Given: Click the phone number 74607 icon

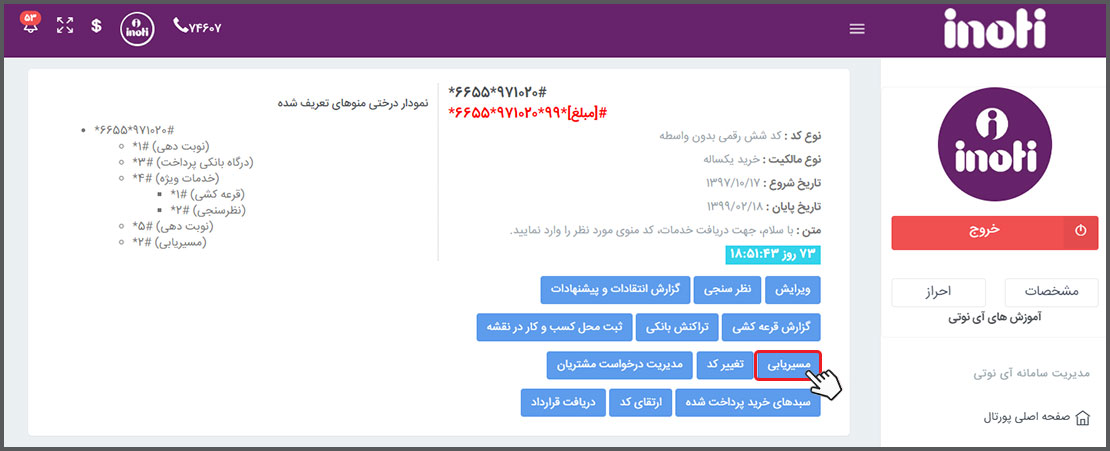Looking at the screenshot, I should click(x=181, y=26).
